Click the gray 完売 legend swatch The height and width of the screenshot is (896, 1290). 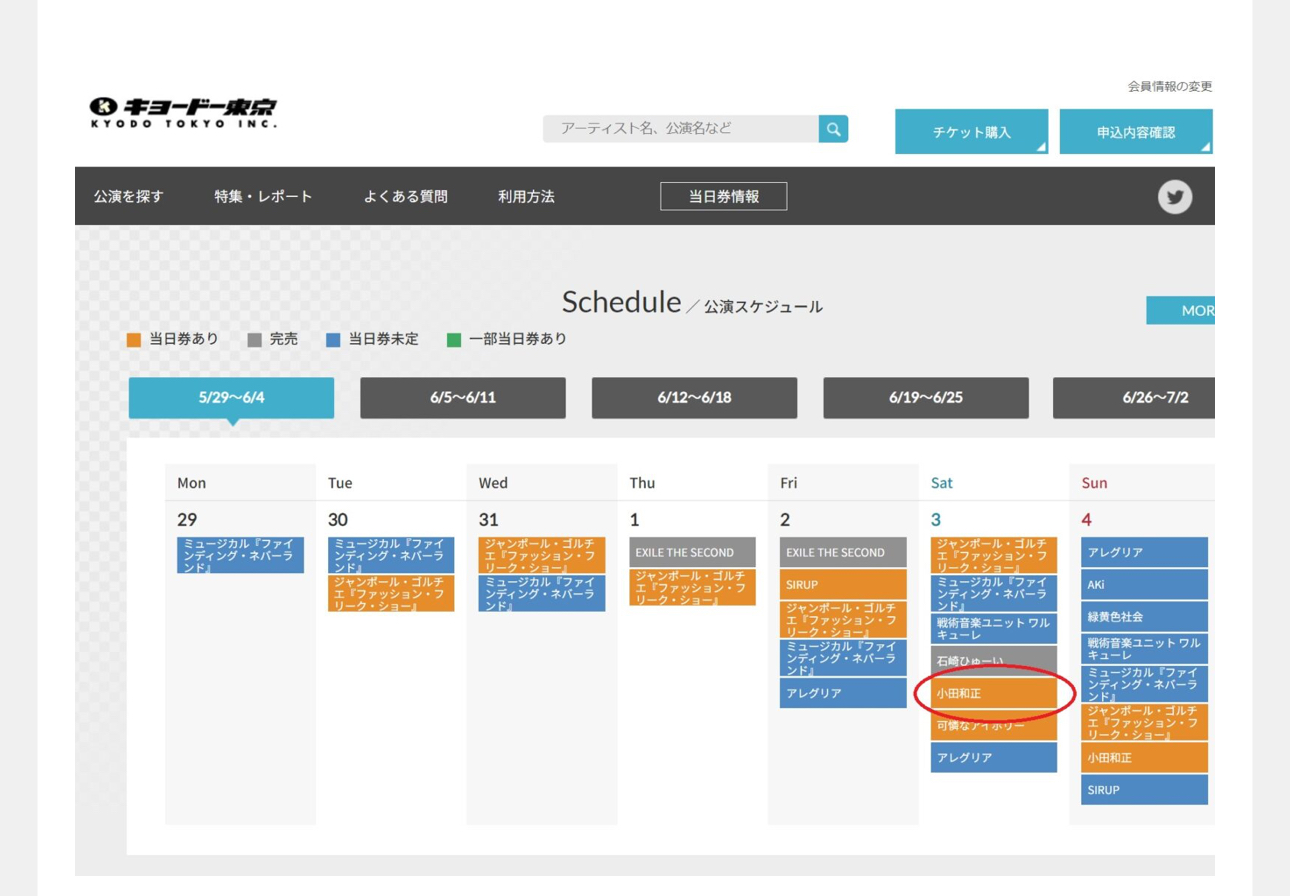pos(255,340)
